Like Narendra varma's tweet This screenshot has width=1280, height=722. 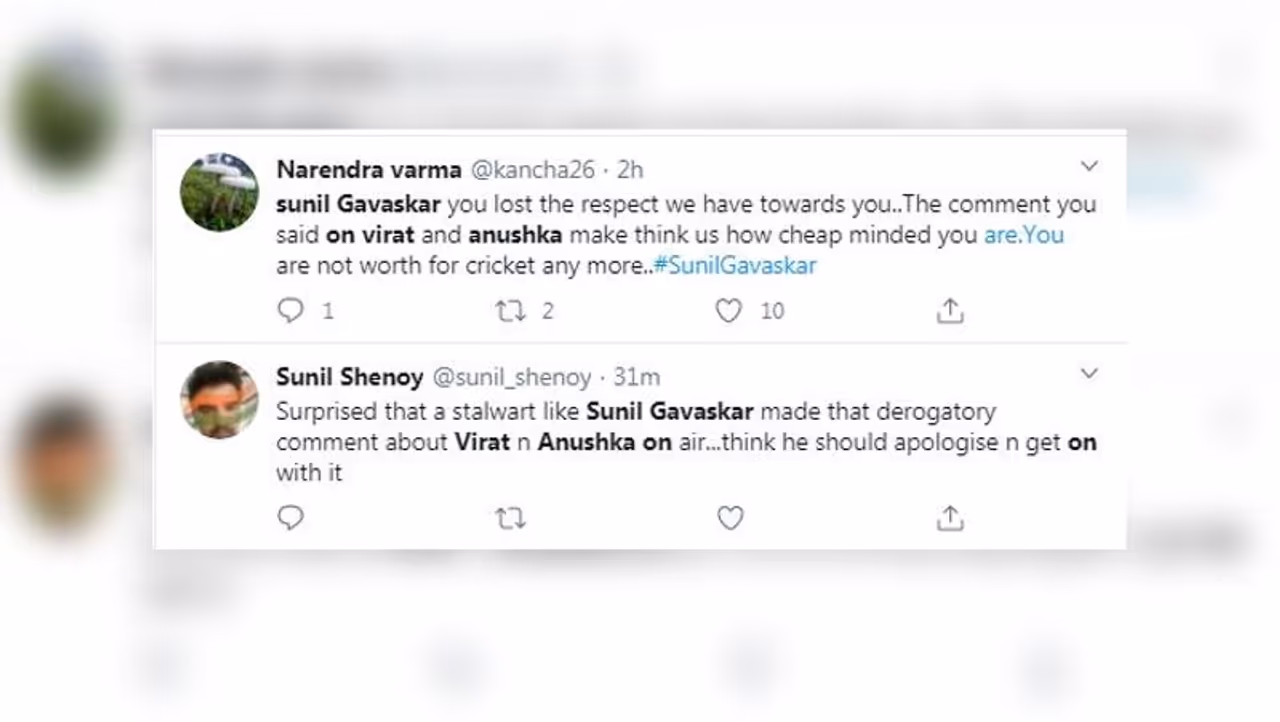(x=729, y=311)
